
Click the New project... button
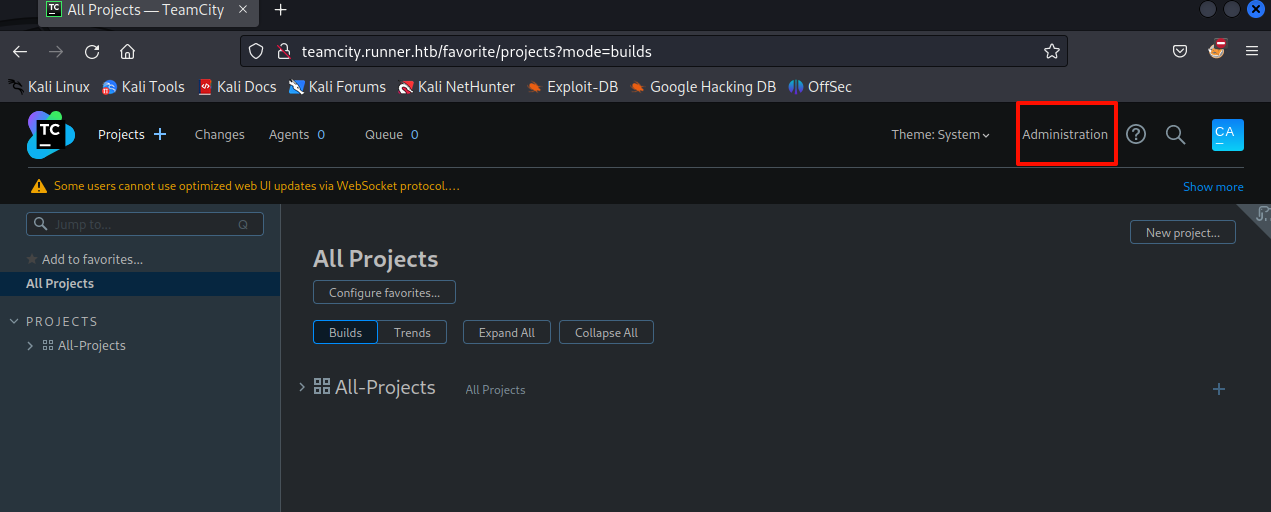[x=1182, y=233]
